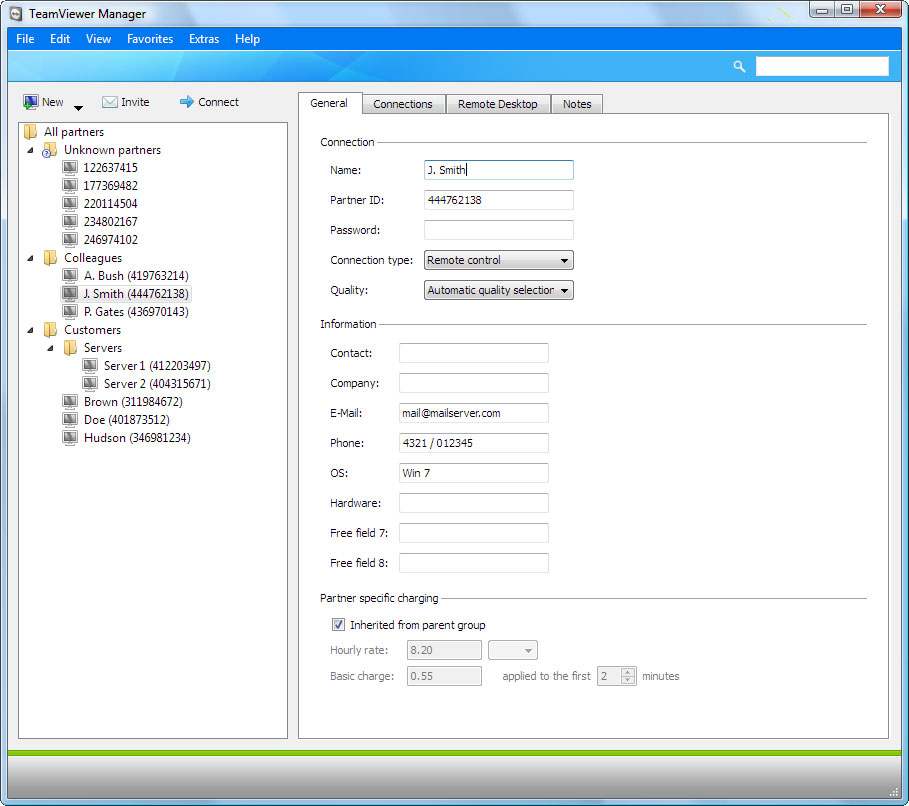Click computer icon for partner 246974102

[70, 240]
